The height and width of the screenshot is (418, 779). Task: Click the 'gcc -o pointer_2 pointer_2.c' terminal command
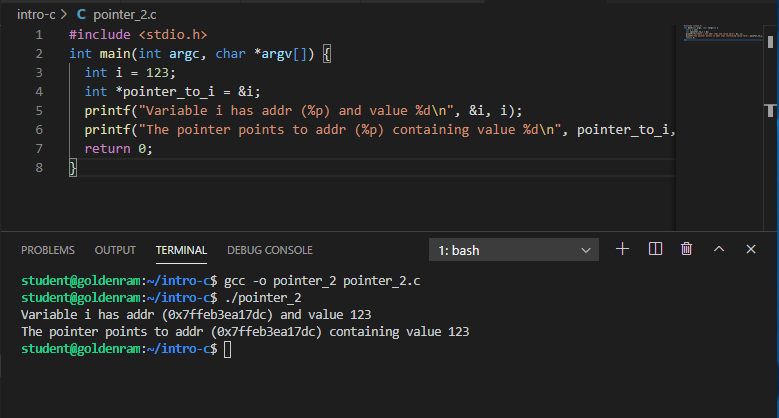coord(322,281)
